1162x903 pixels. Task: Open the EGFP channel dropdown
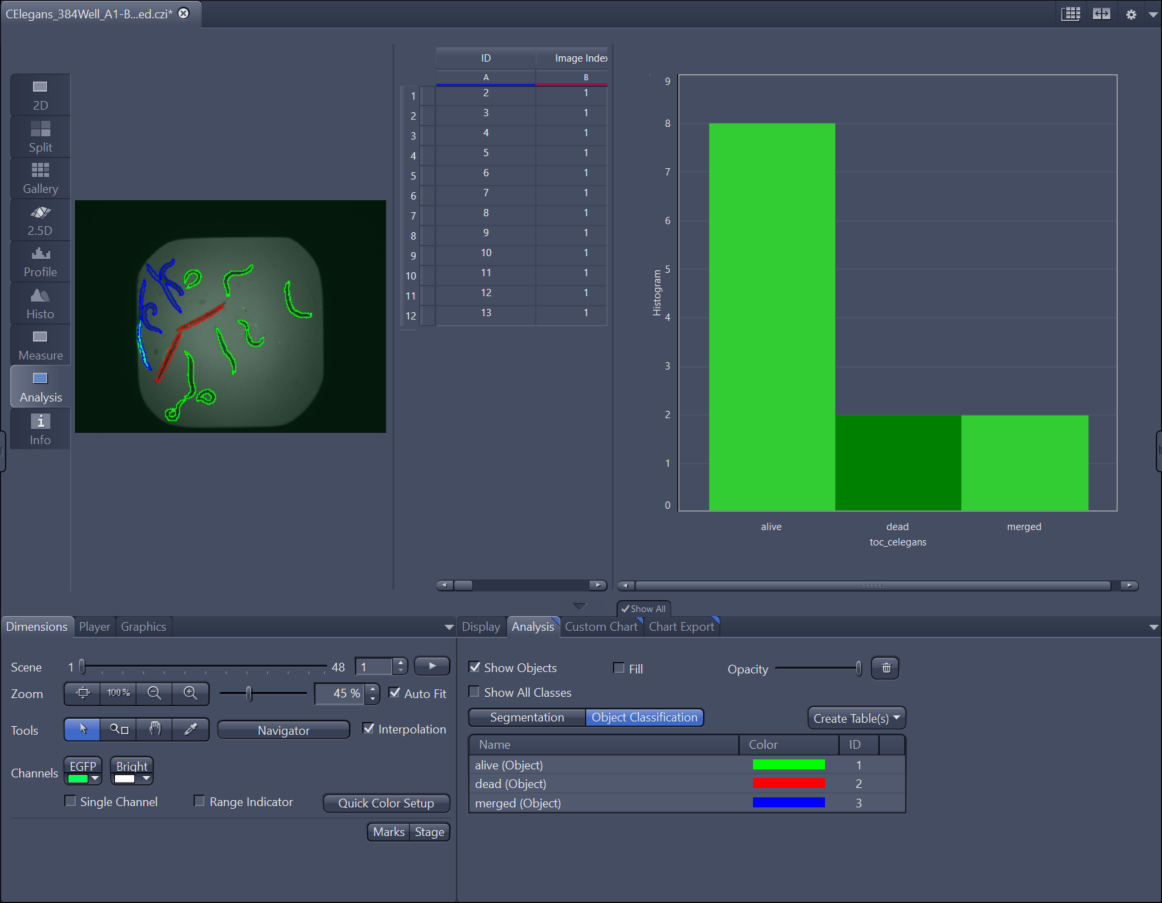coord(96,780)
